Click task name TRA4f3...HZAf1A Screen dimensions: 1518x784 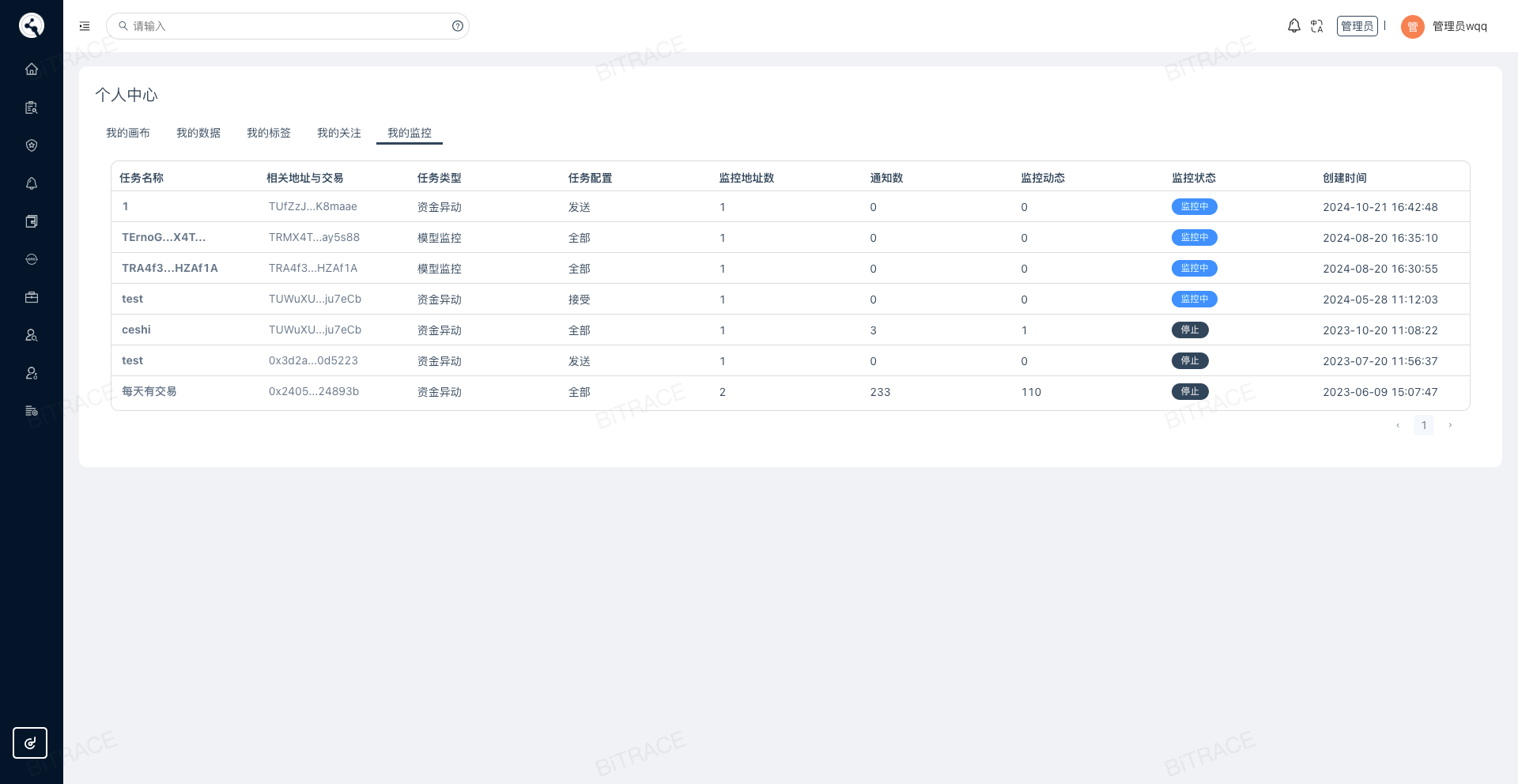pos(170,268)
